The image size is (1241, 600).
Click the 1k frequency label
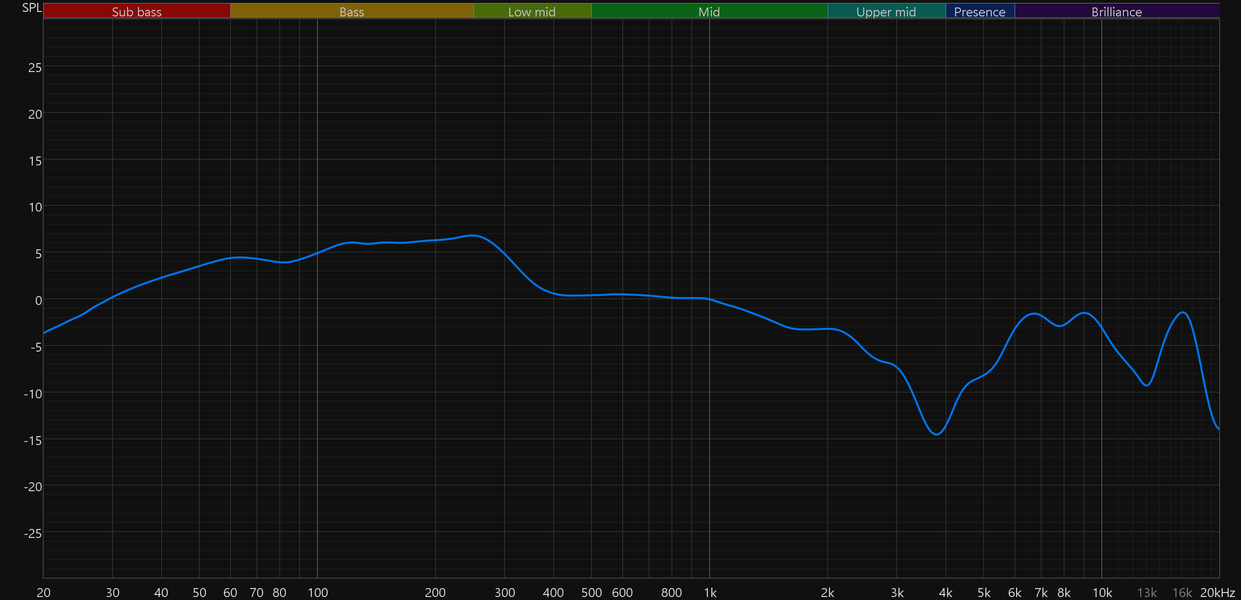click(x=710, y=592)
